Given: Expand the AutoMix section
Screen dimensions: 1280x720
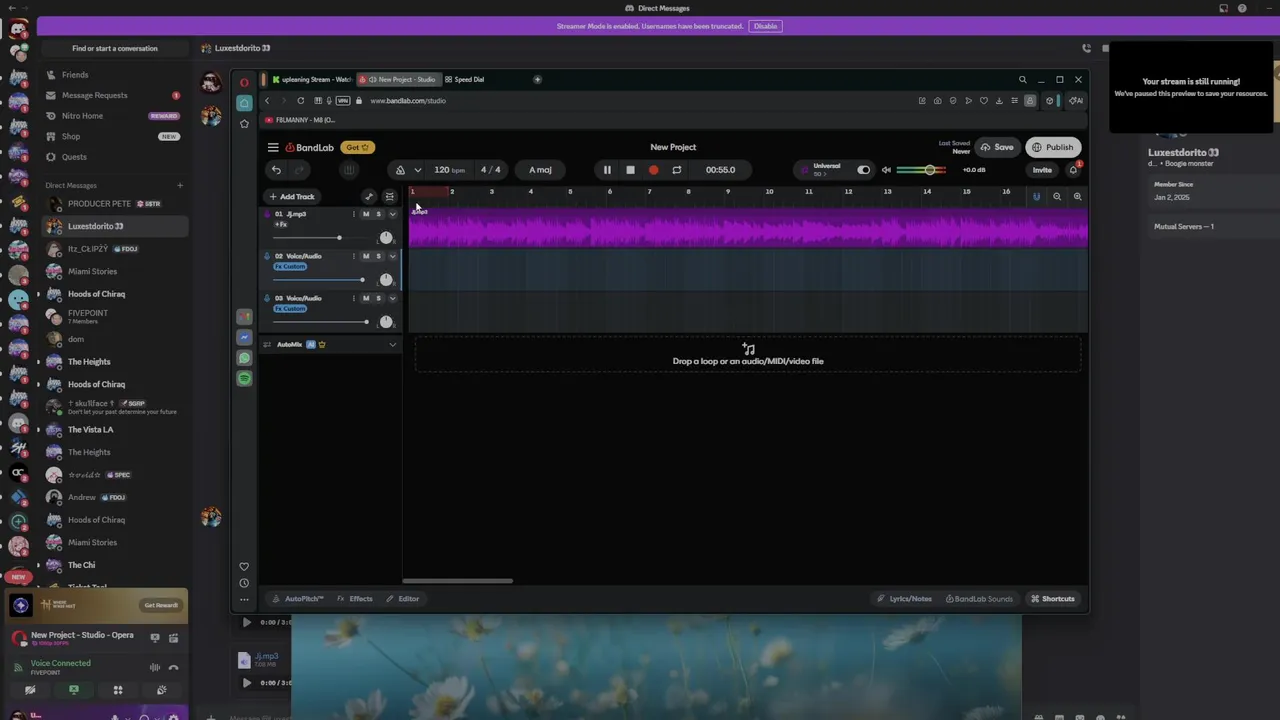Looking at the screenshot, I should click(392, 345).
